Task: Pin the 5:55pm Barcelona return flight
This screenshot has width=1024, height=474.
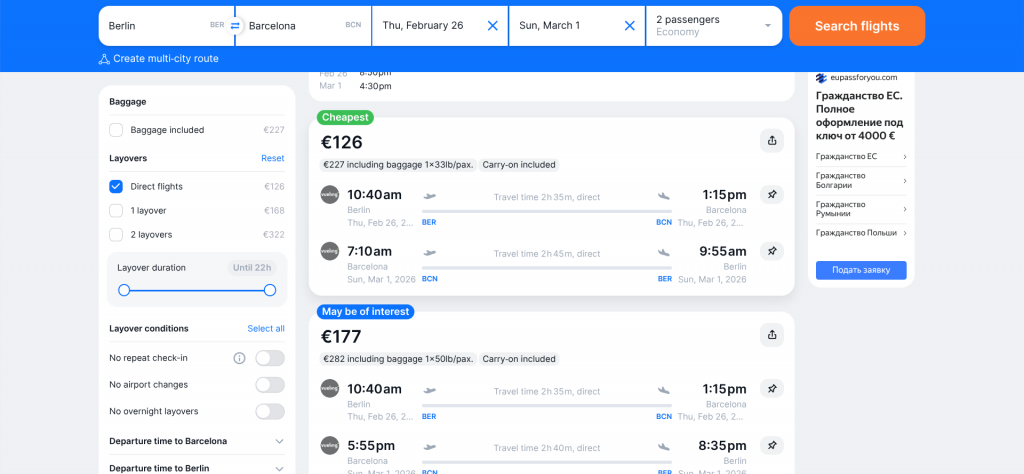Action: (x=771, y=445)
